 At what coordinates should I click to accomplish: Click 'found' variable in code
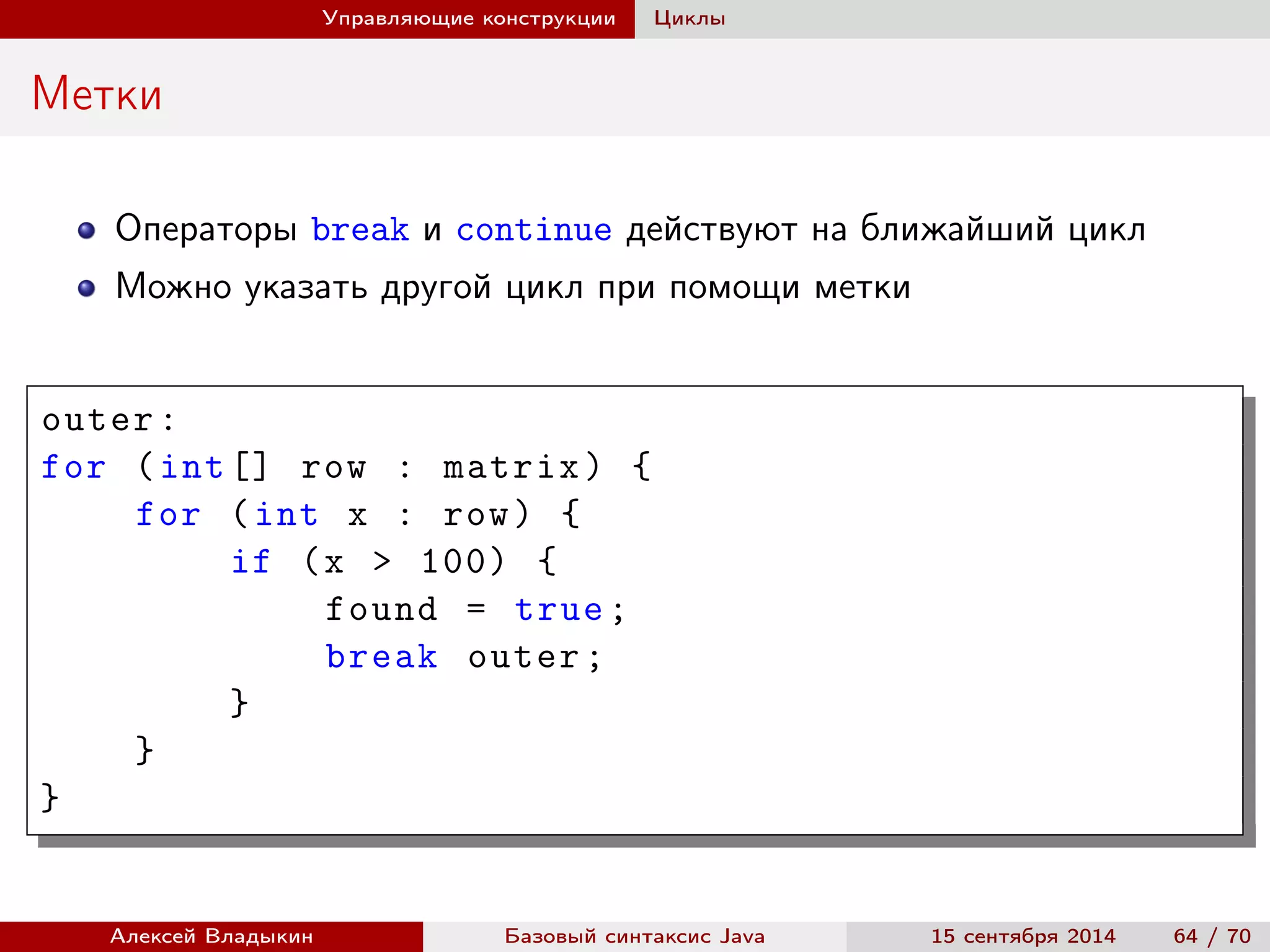(x=381, y=609)
